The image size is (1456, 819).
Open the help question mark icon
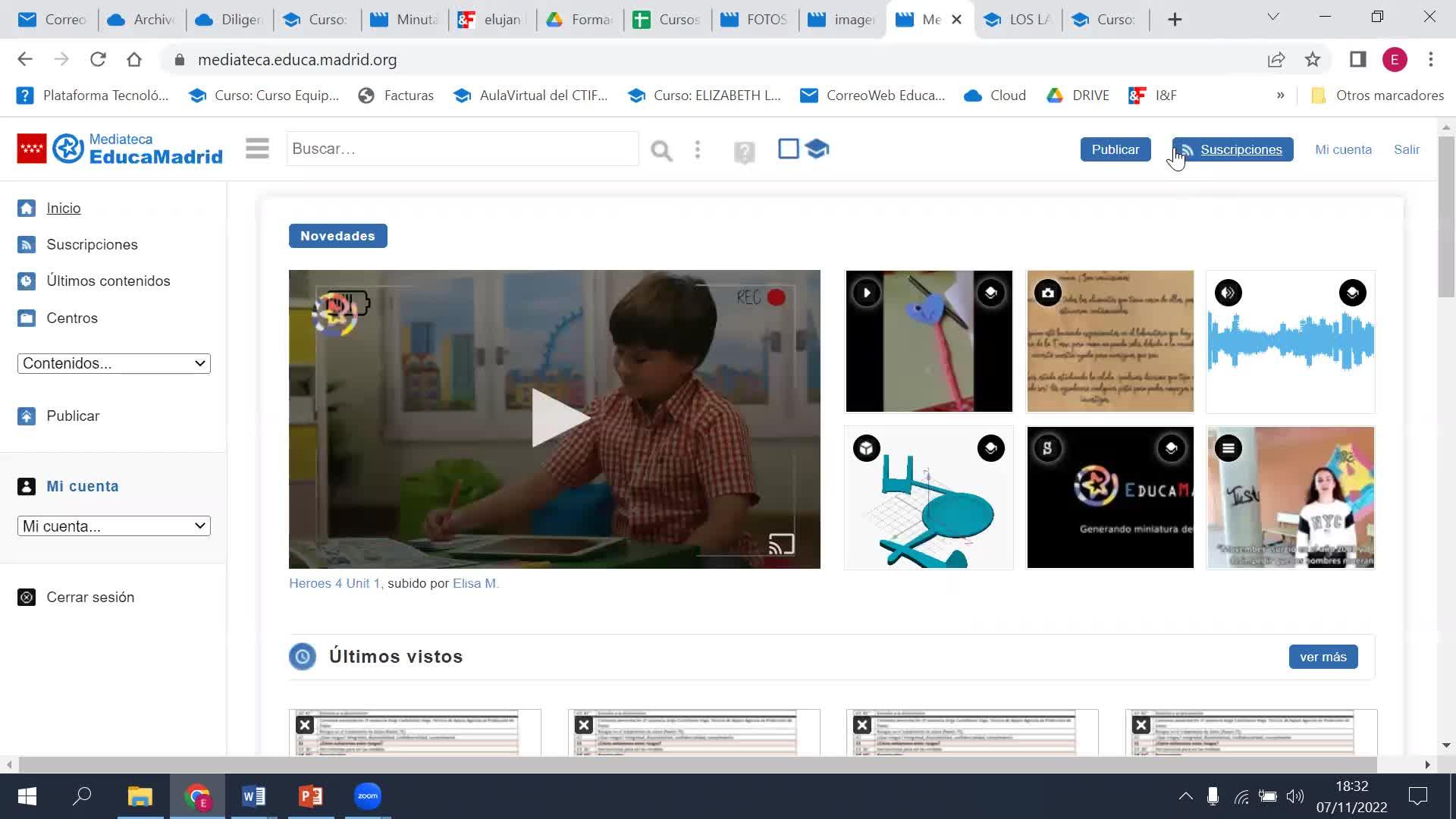click(x=744, y=152)
